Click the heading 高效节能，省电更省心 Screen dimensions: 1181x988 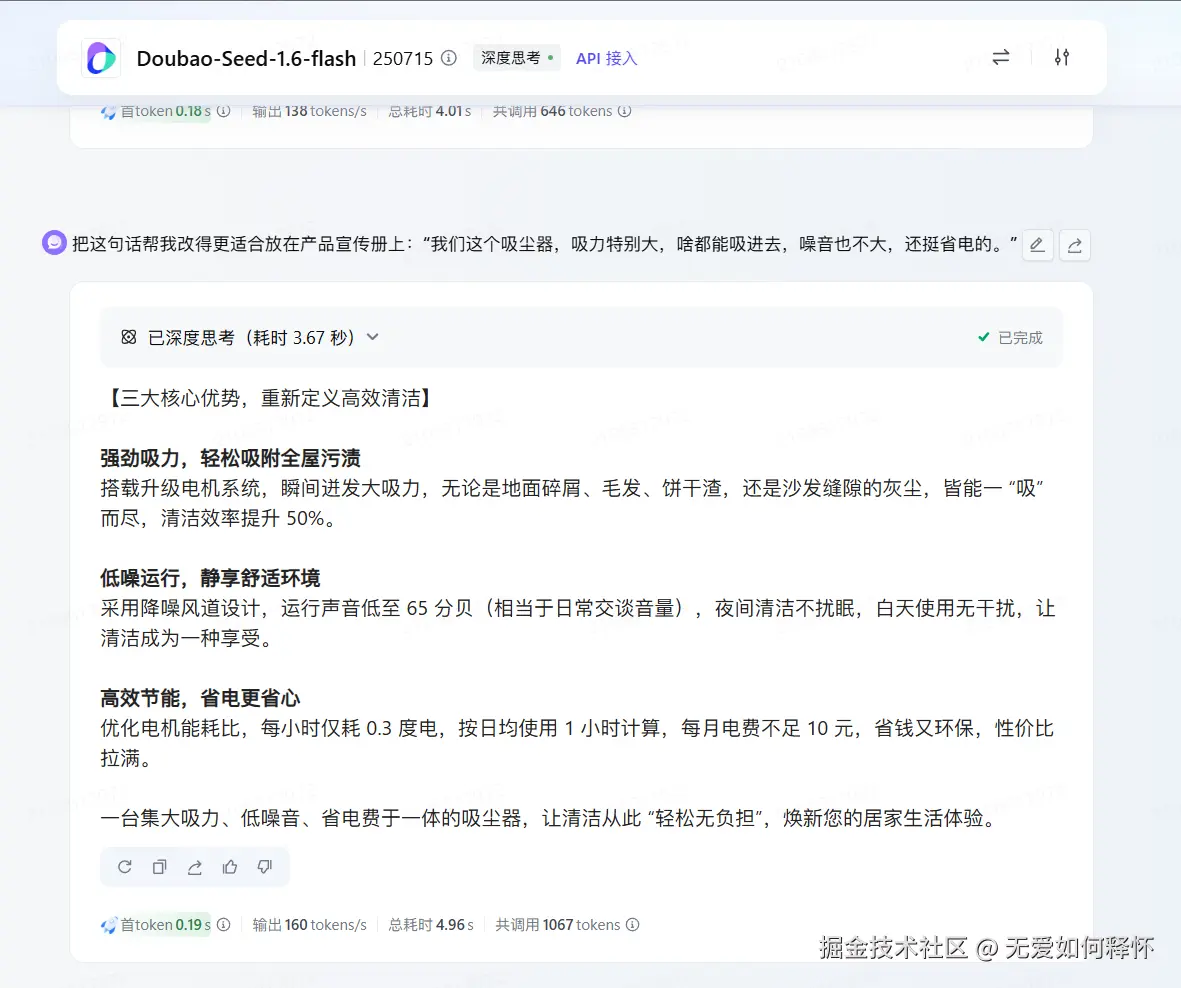point(200,698)
